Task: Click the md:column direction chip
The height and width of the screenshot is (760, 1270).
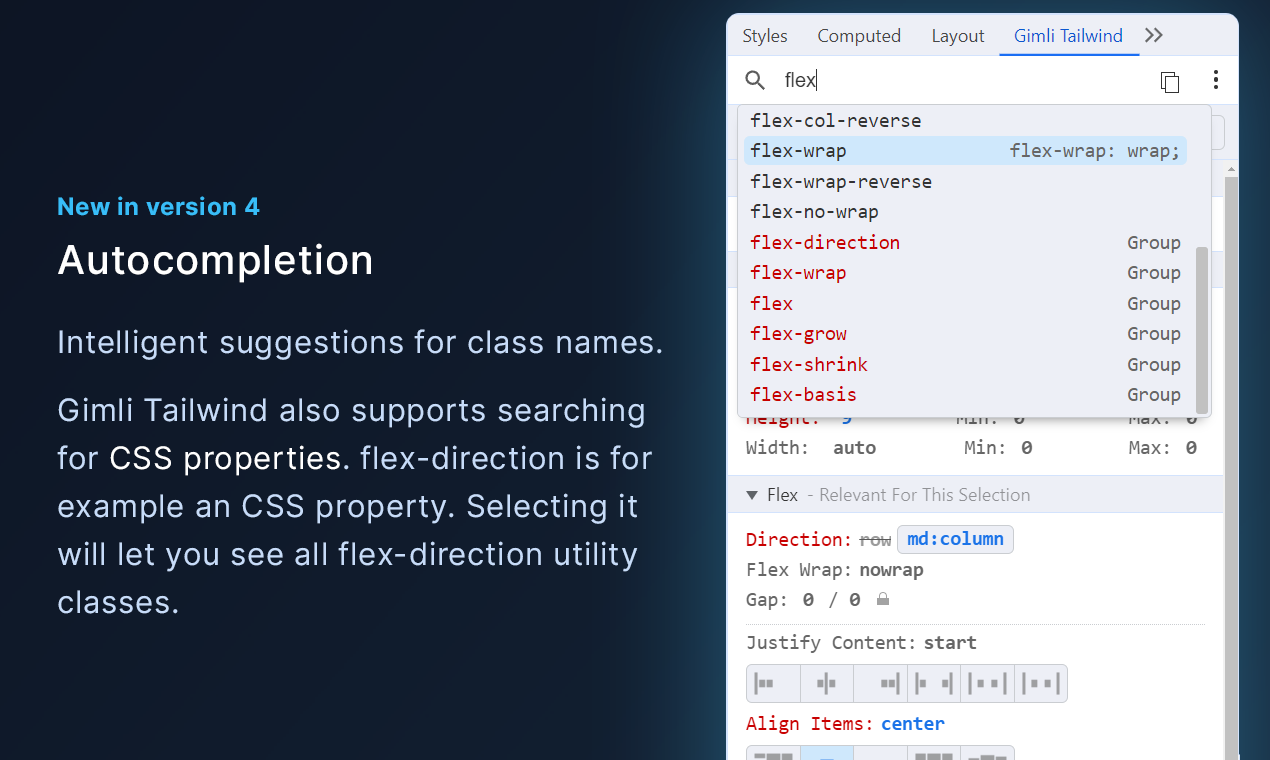Action: (955, 540)
